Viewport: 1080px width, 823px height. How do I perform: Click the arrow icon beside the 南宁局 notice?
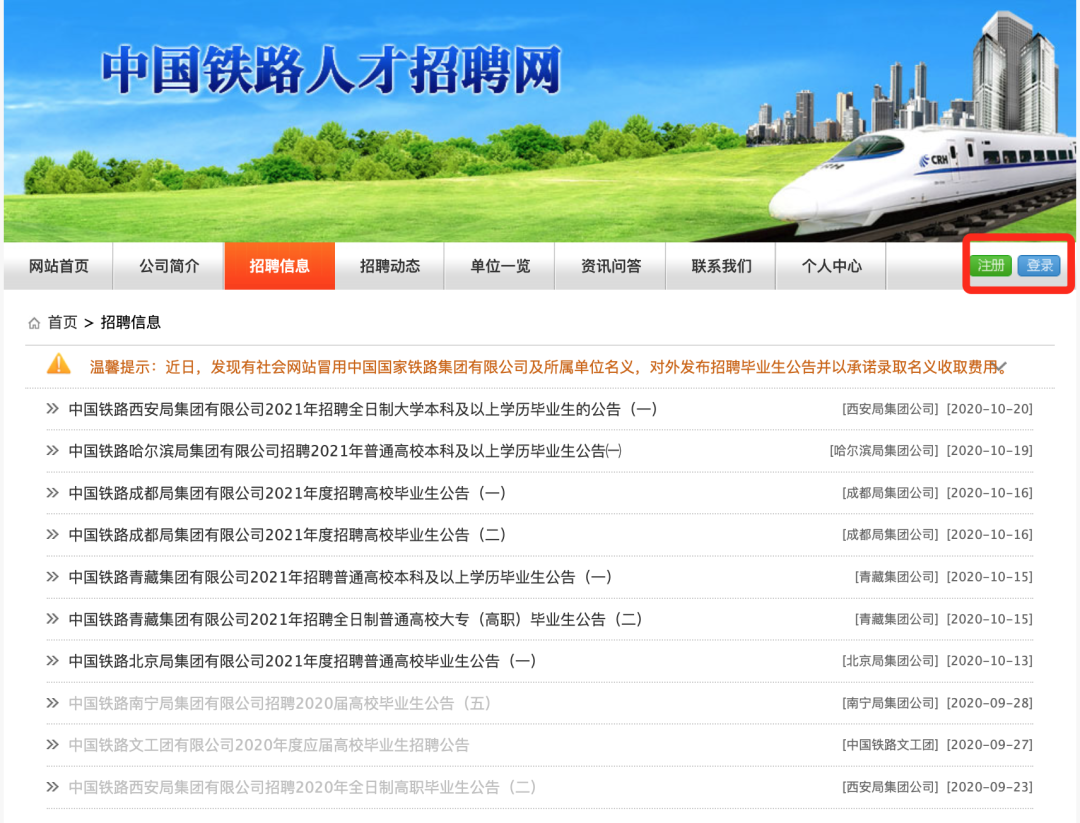(x=52, y=702)
